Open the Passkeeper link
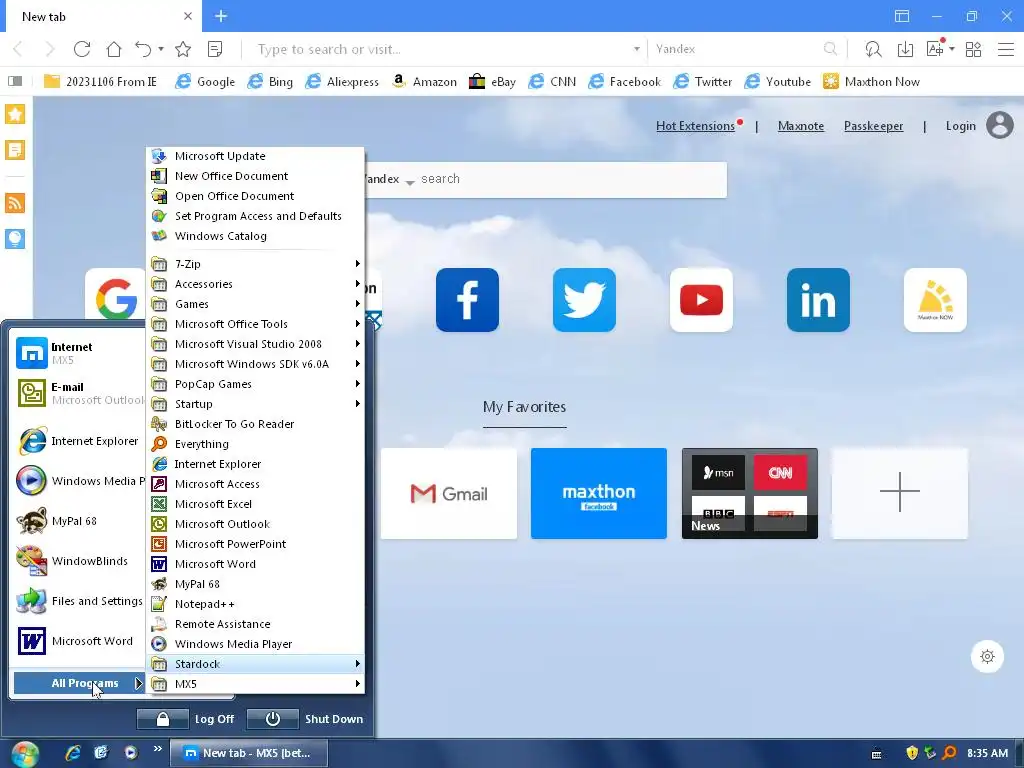 click(873, 126)
